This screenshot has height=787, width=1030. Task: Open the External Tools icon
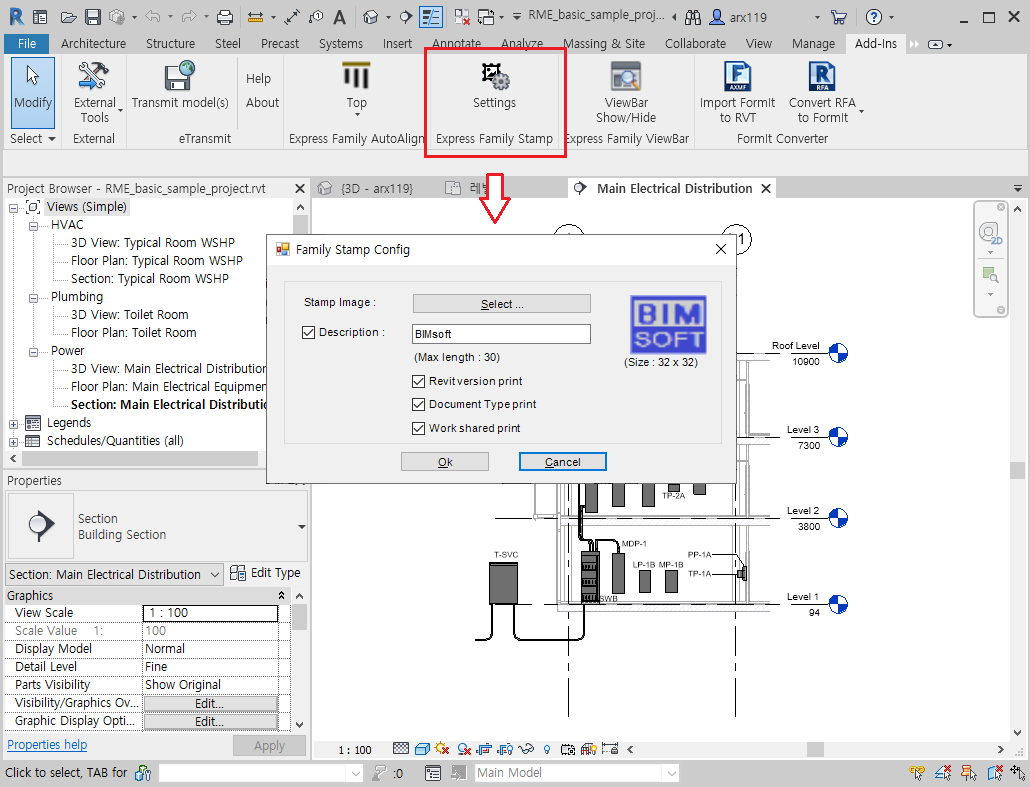pos(95,78)
